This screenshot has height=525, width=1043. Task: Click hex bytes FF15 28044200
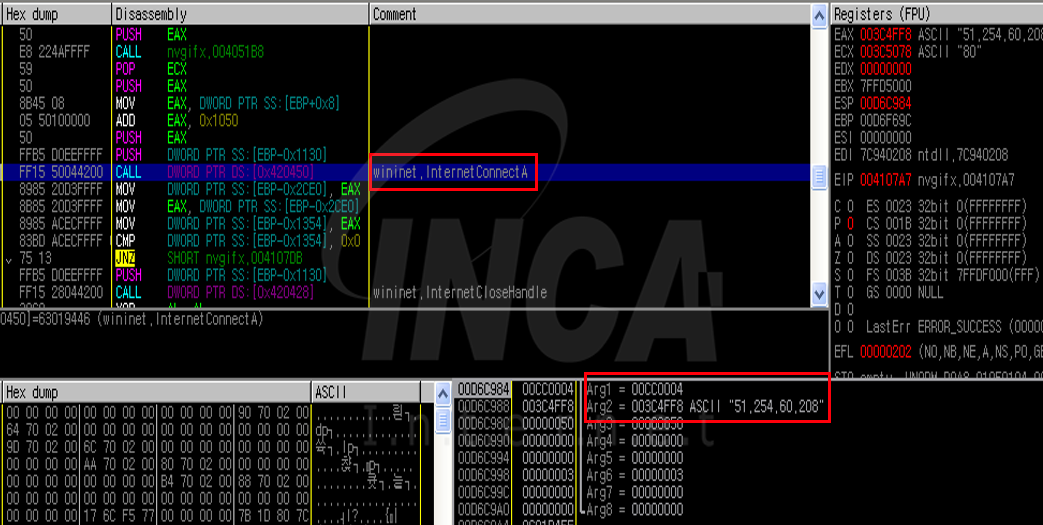pyautogui.click(x=61, y=292)
